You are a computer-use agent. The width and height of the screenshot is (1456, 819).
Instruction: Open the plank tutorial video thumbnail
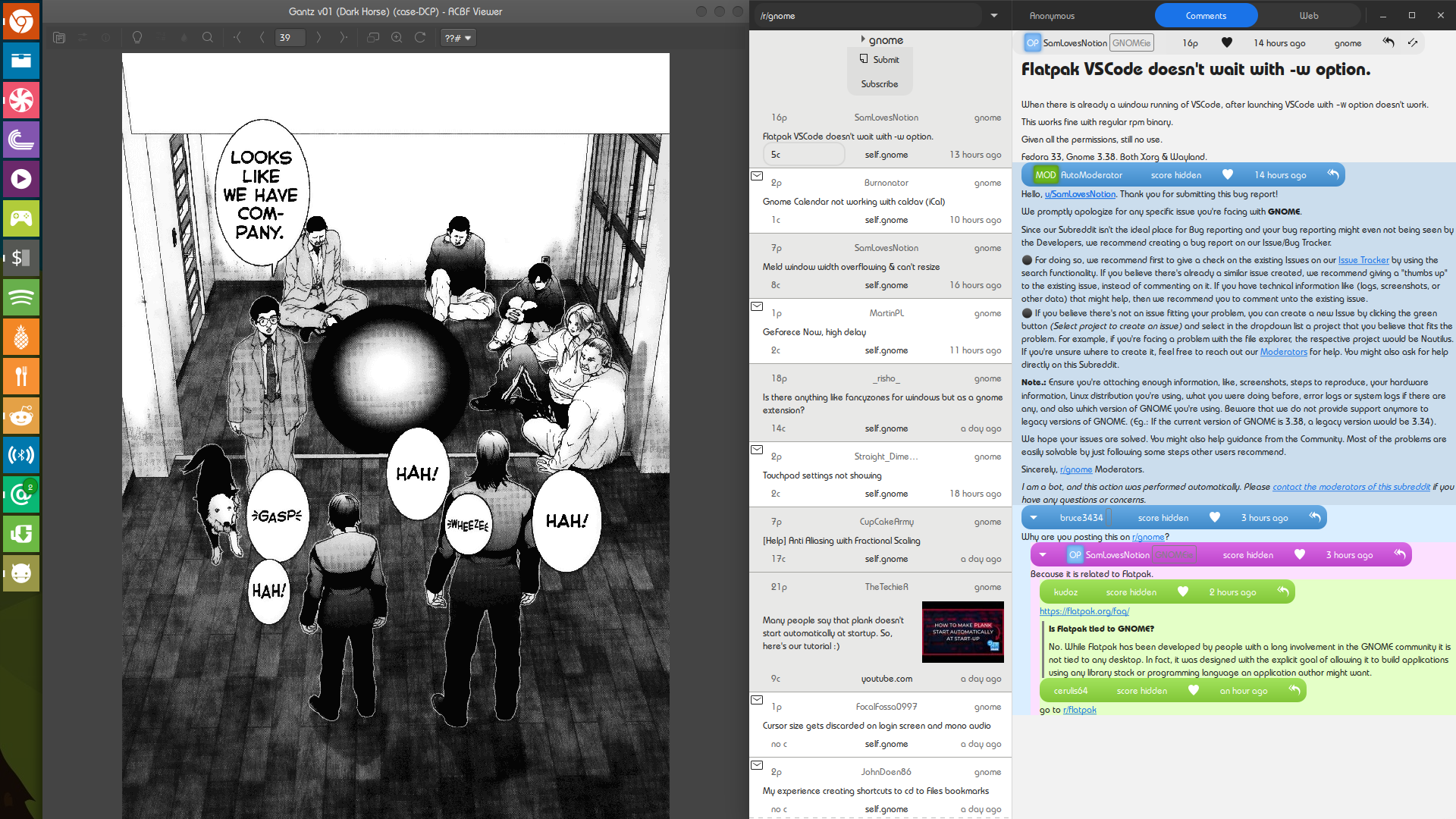tap(963, 632)
